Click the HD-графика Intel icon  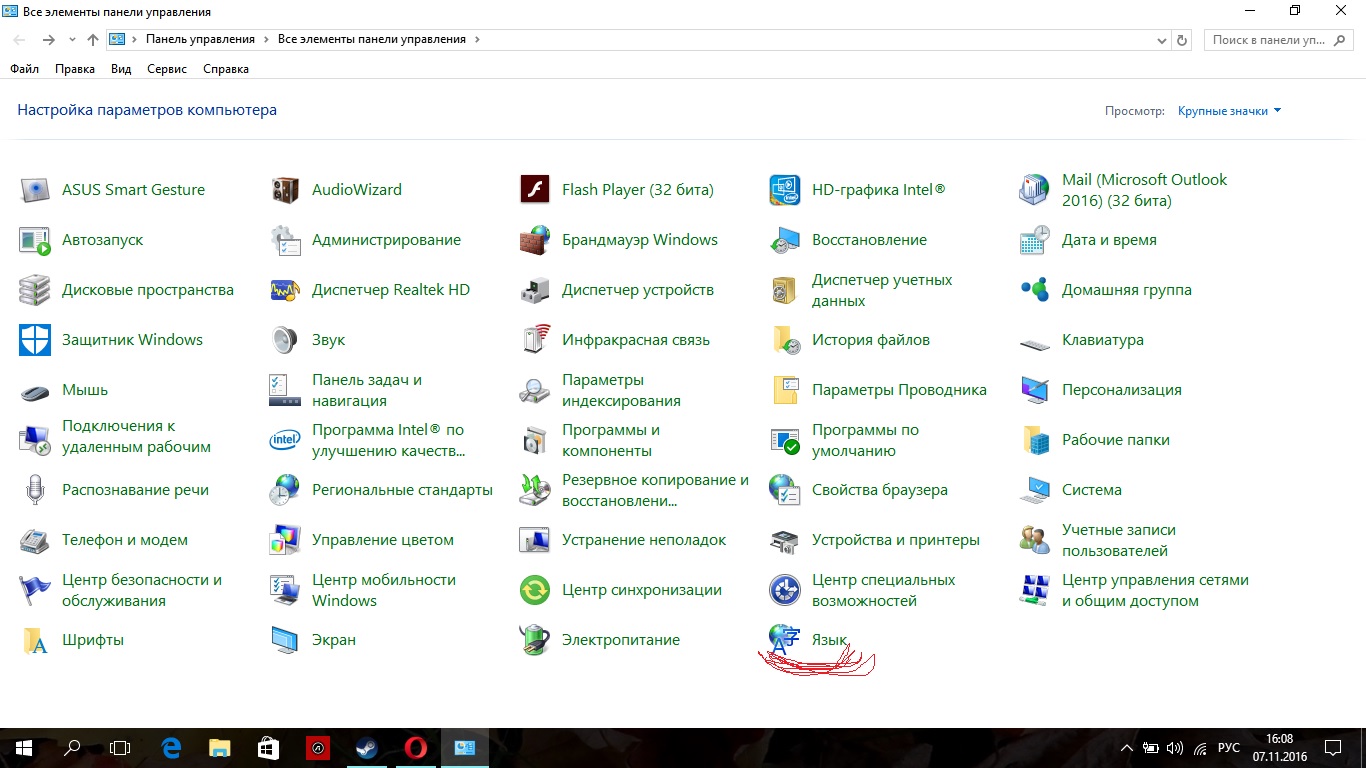coord(785,190)
